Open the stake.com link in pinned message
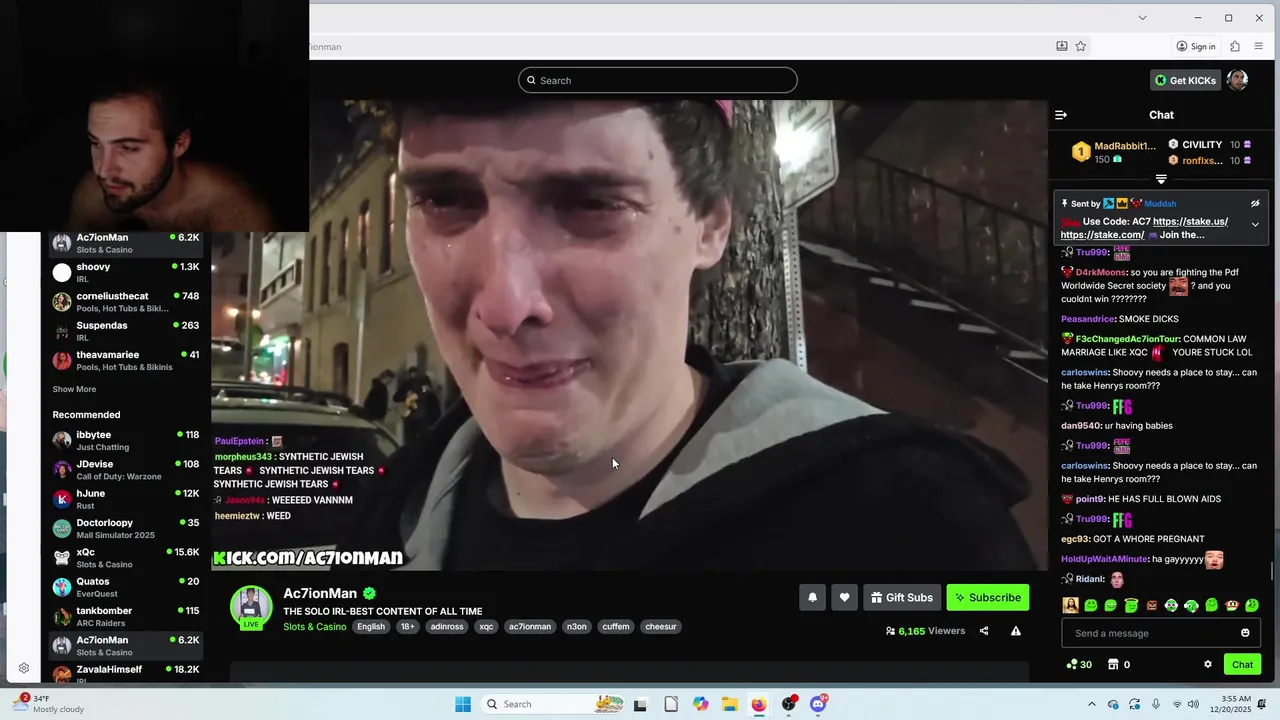1280x720 pixels. coord(1102,235)
